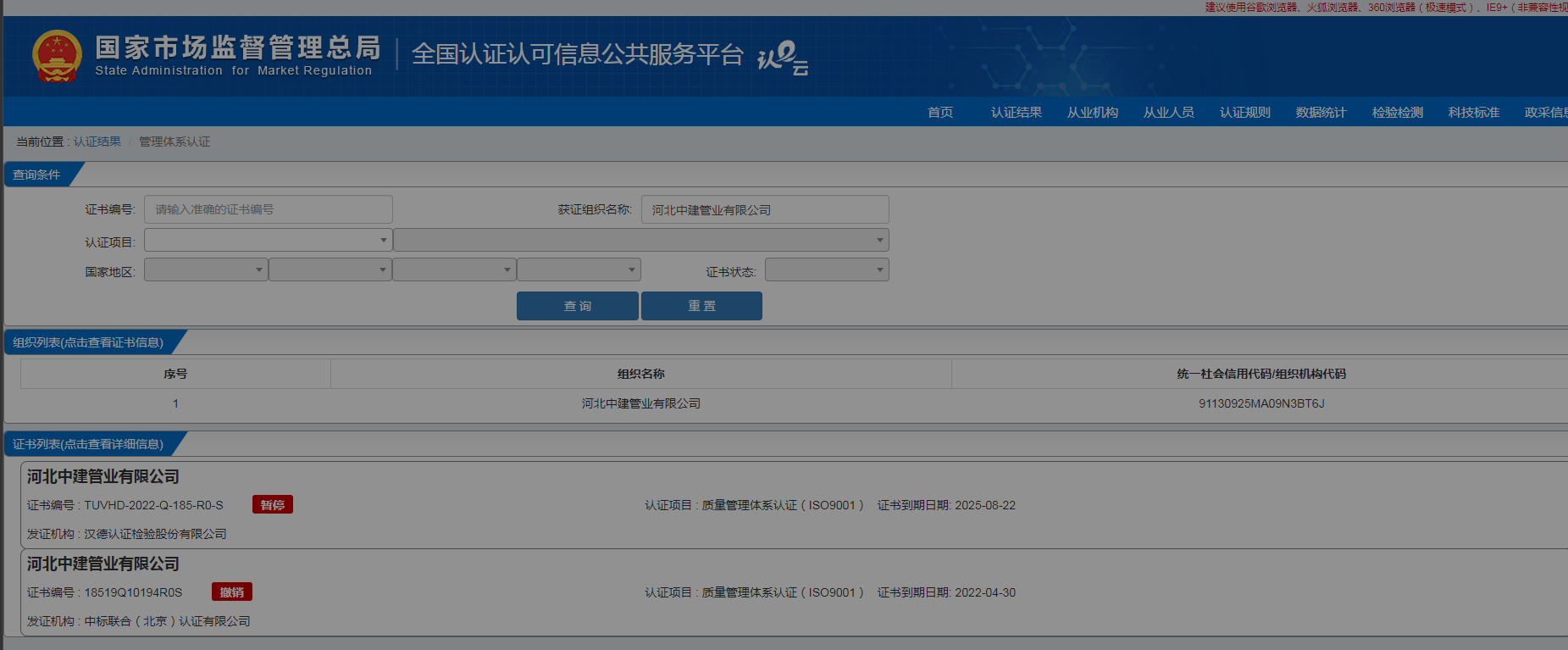This screenshot has width=1568, height=650.
Task: Select the 组织列表 section tab
Action: coord(90,342)
